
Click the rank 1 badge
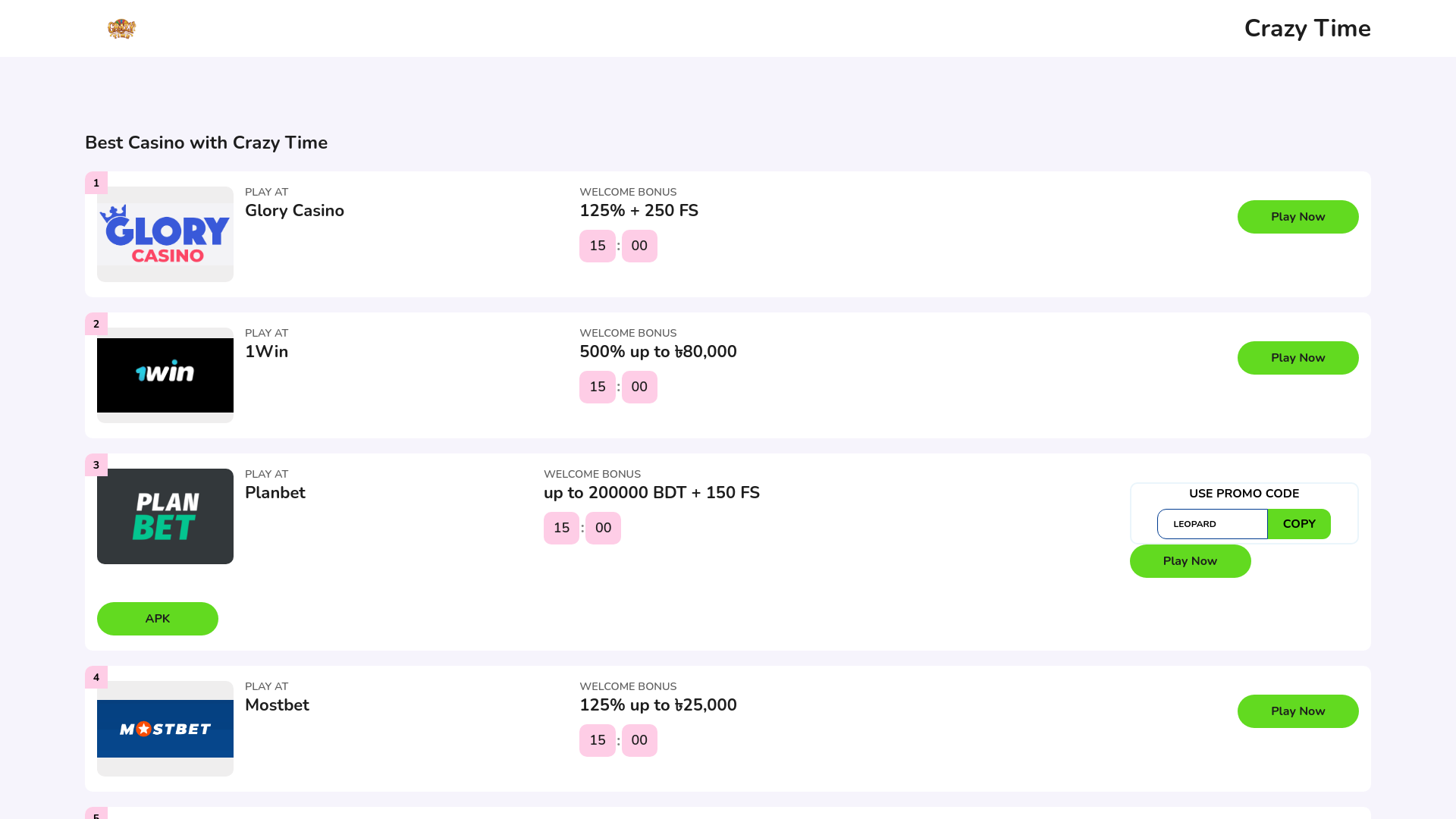pos(96,183)
